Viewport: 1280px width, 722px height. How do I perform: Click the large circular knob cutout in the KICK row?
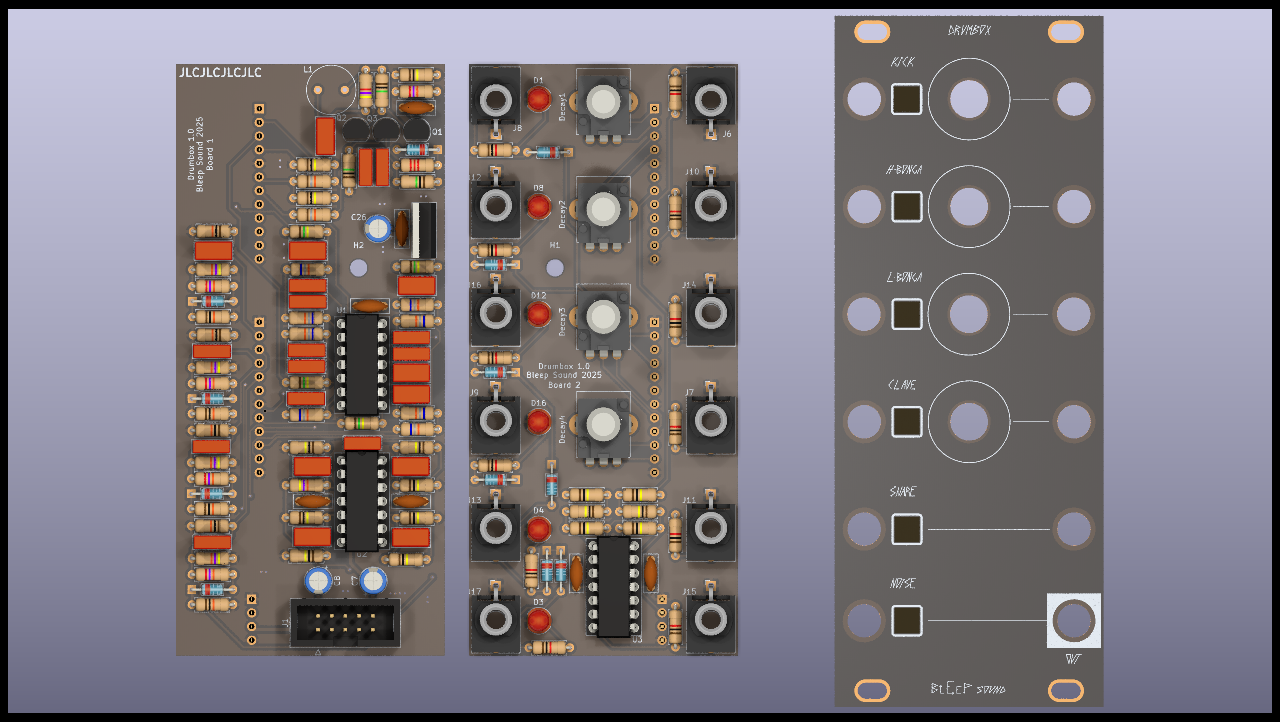pyautogui.click(x=969, y=99)
